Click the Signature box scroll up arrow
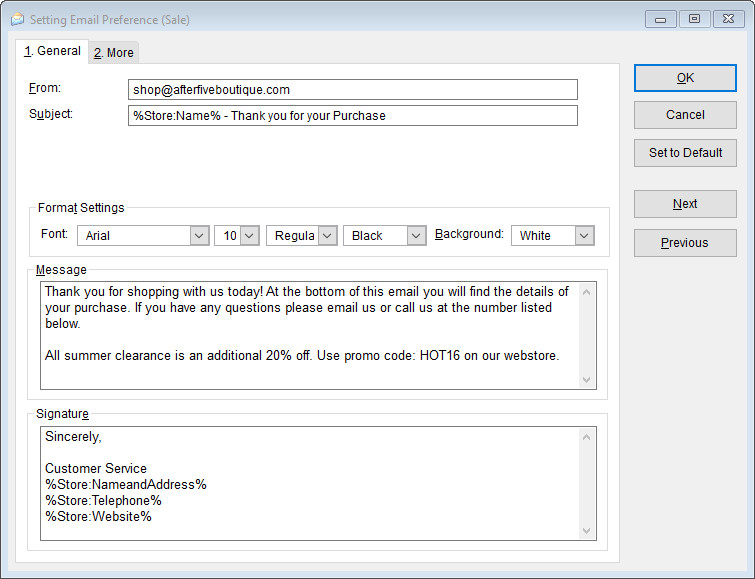Screen dimensions: 755x579 tap(586, 437)
